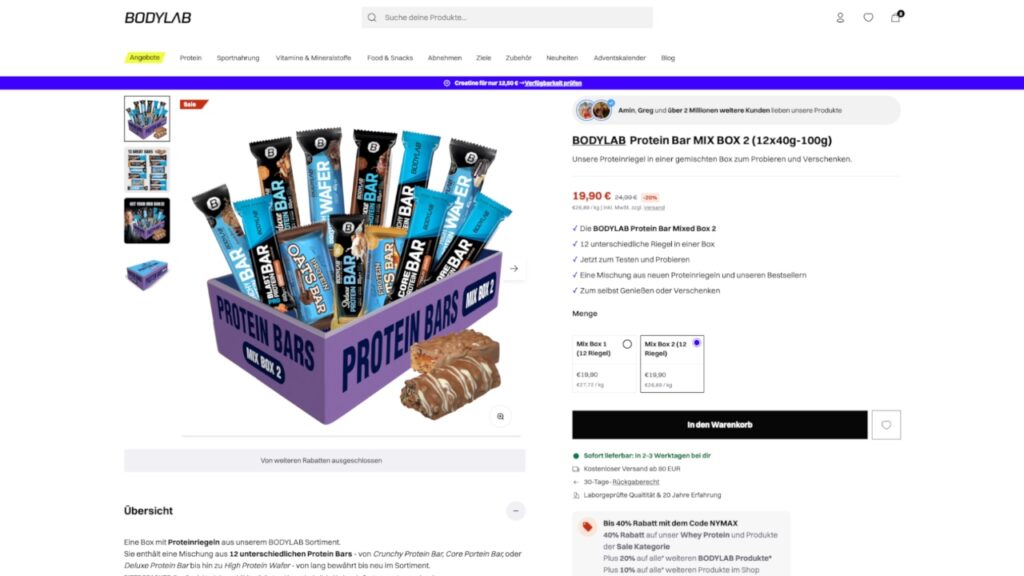The width and height of the screenshot is (1024, 576).
Task: Add product to wishlist beside cart button
Action: pyautogui.click(x=886, y=424)
